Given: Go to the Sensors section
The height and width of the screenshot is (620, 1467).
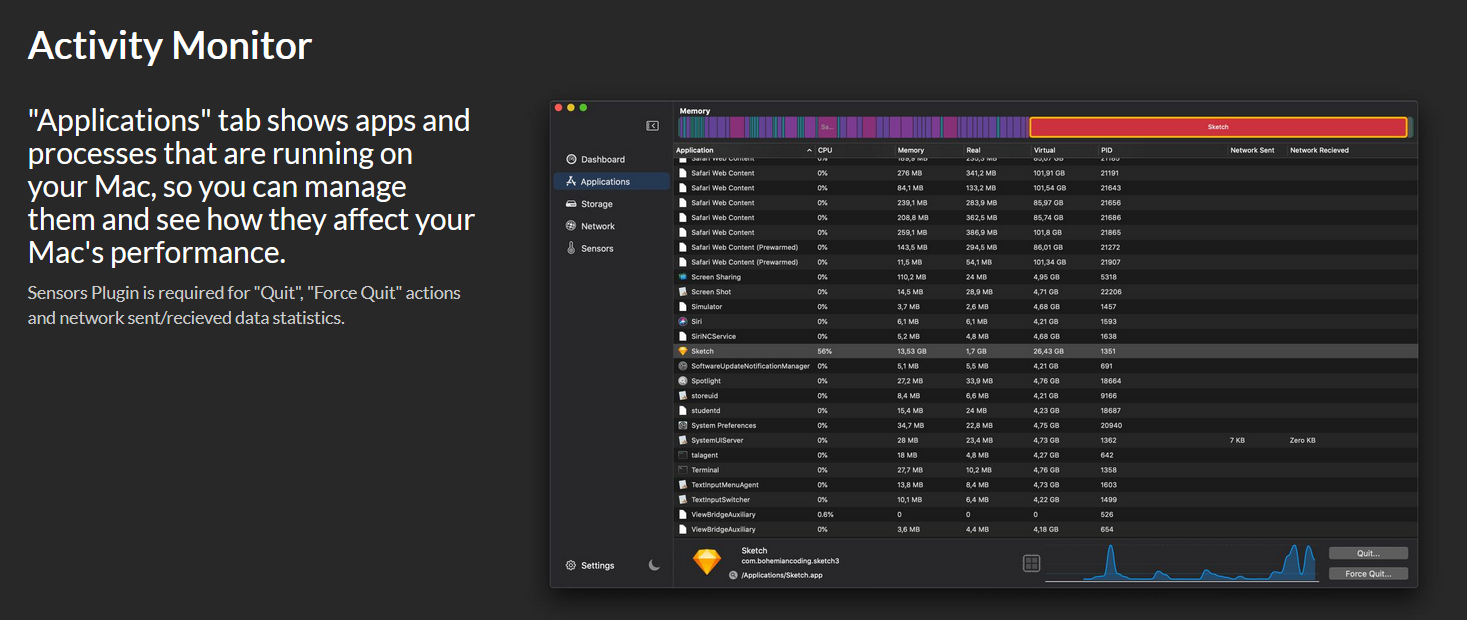Looking at the screenshot, I should tap(612, 248).
